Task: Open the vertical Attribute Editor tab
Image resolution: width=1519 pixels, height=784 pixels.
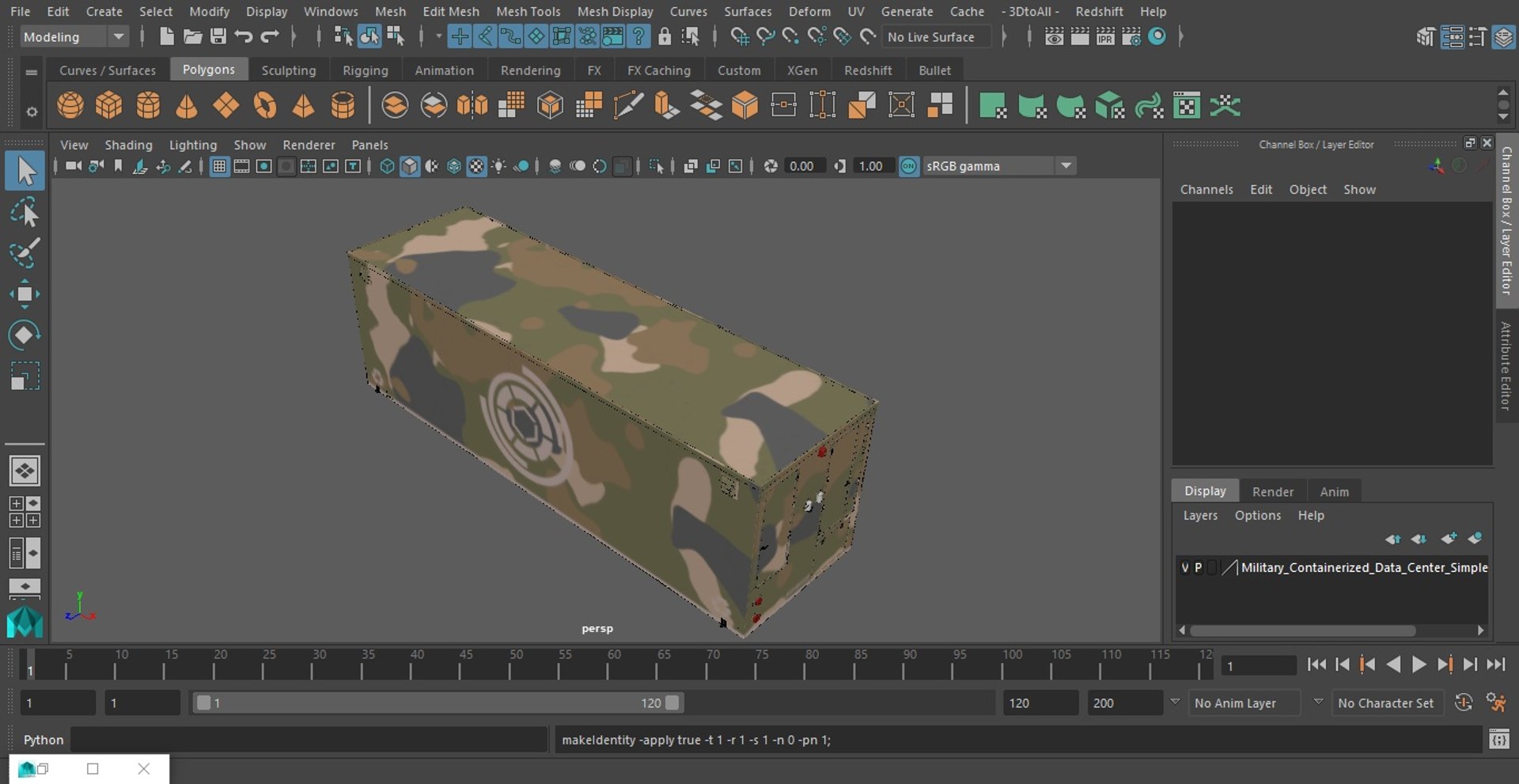Action: pyautogui.click(x=1506, y=366)
